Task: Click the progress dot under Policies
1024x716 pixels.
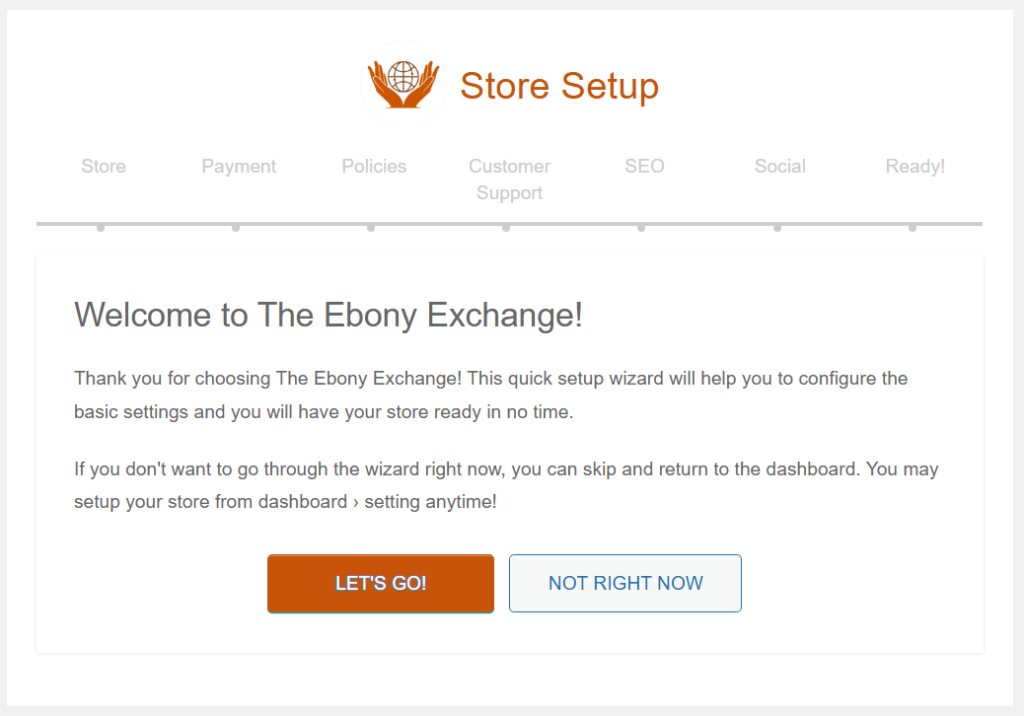Action: pos(371,228)
